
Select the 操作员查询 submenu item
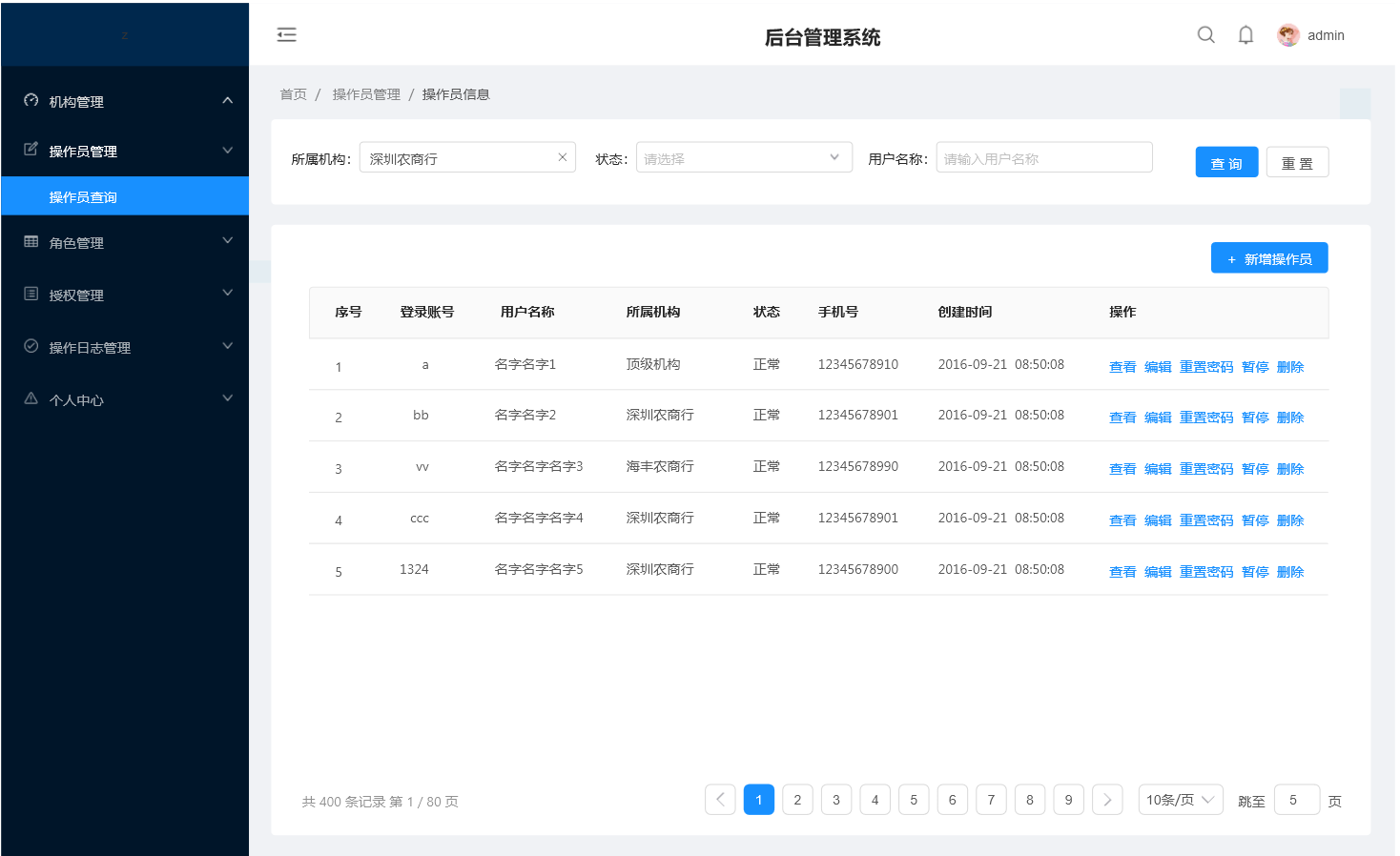(125, 196)
